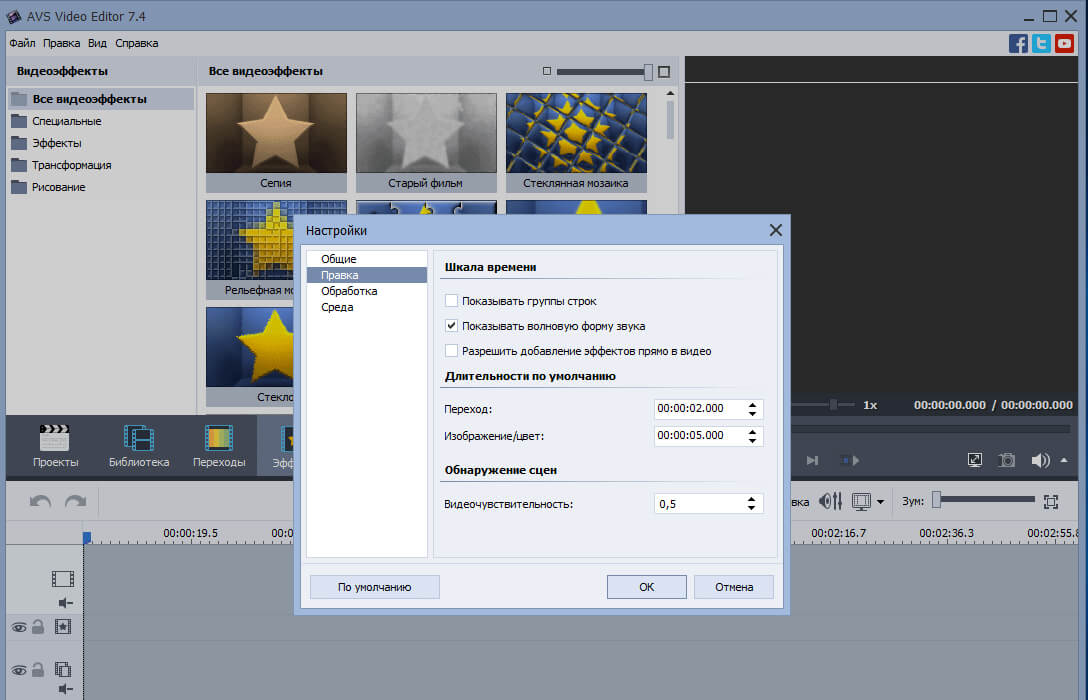Open the Справка menu
1088x700 pixels.
click(x=137, y=43)
